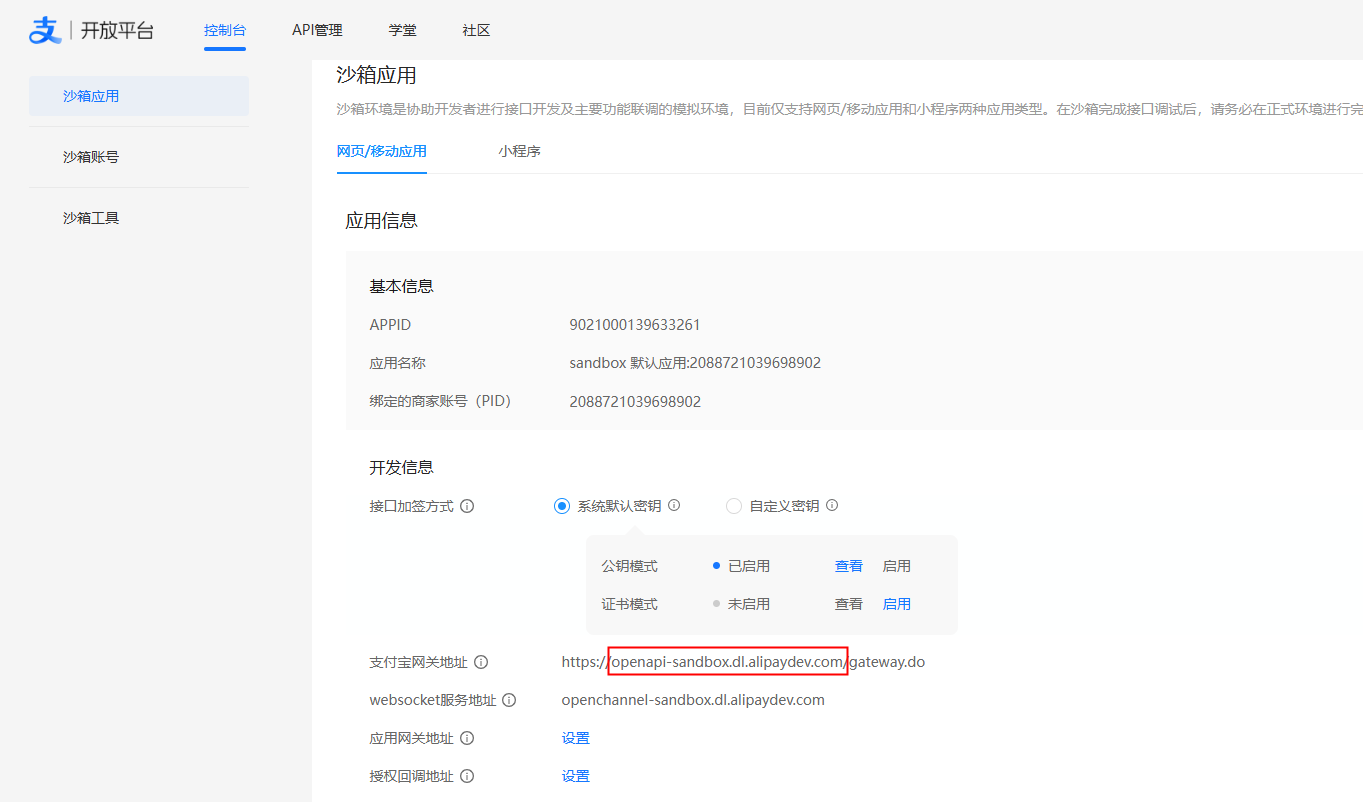
Task: Click openchannel-sandbox.dl.alipaydev.com address
Action: (x=693, y=700)
